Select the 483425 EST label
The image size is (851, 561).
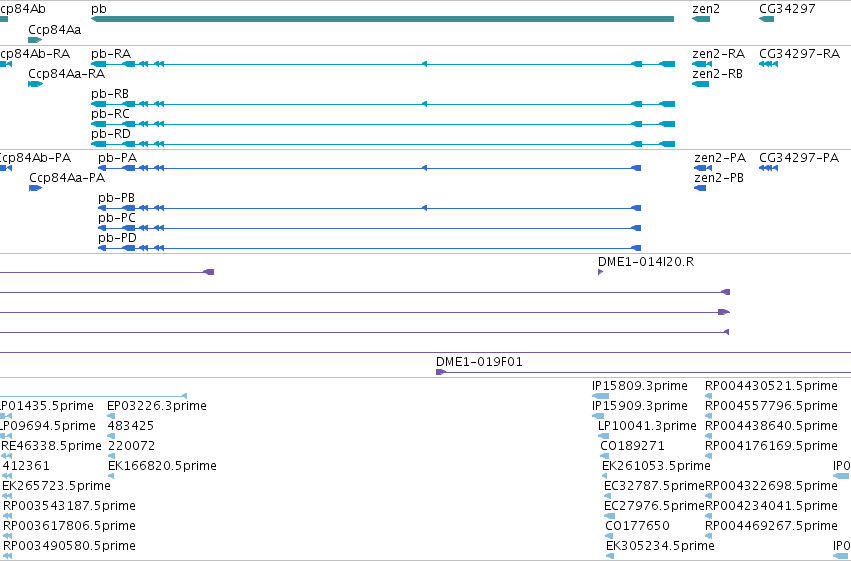(131, 426)
